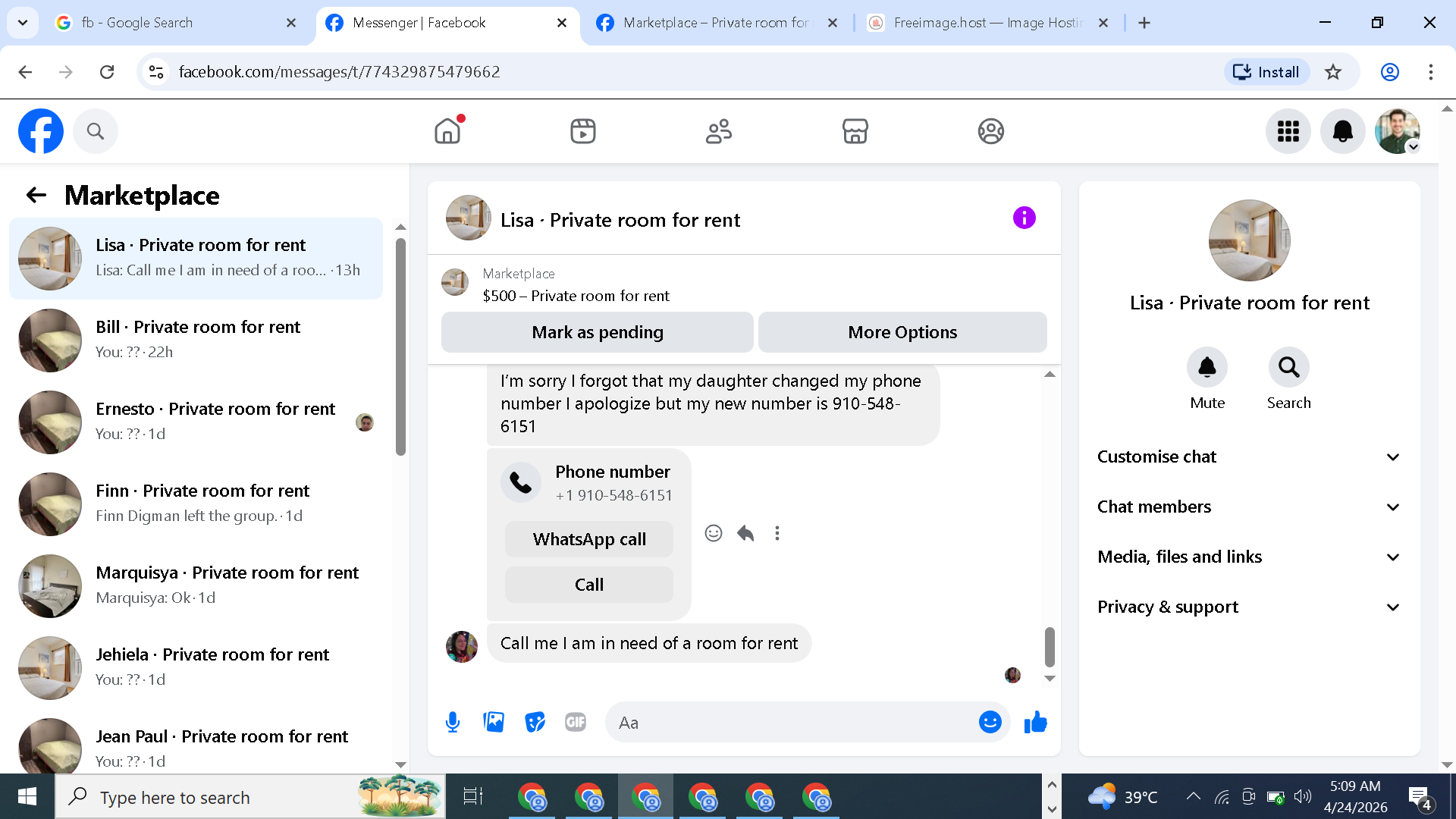Search in conversation with magnifier icon

pos(1289,368)
